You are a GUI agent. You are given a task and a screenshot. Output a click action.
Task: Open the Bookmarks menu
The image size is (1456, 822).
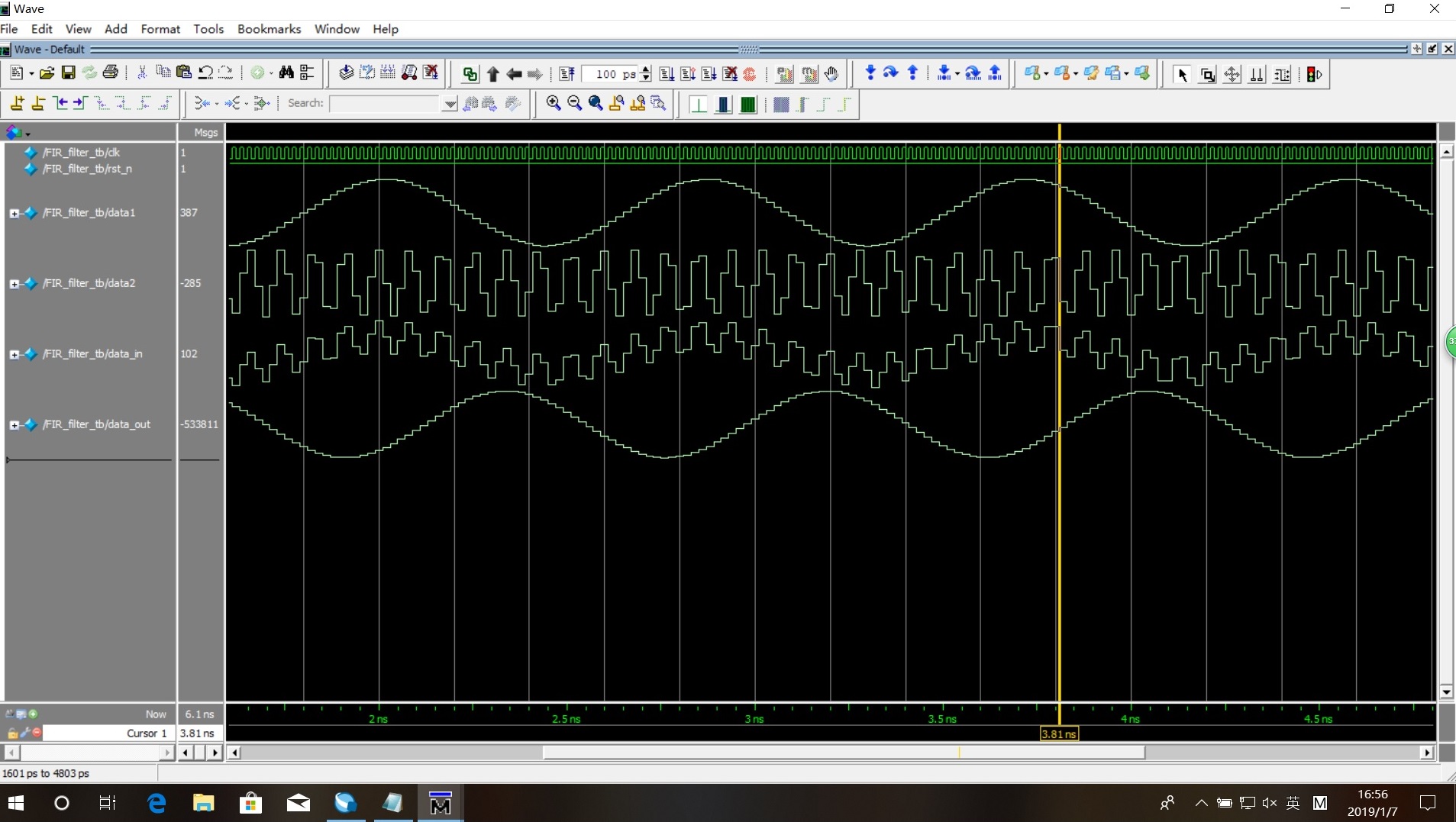tap(269, 29)
